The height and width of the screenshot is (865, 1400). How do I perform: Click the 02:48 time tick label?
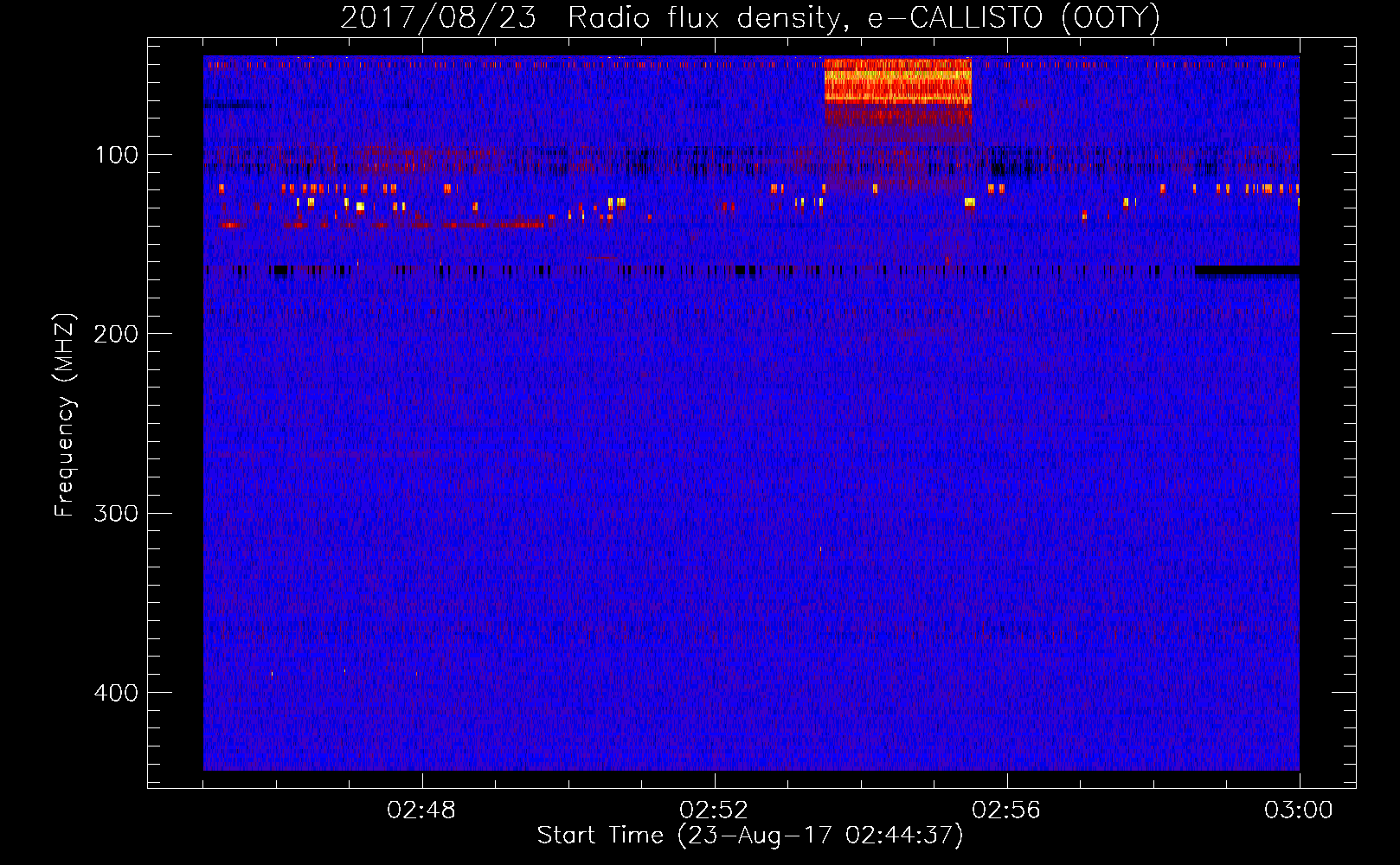[x=421, y=811]
